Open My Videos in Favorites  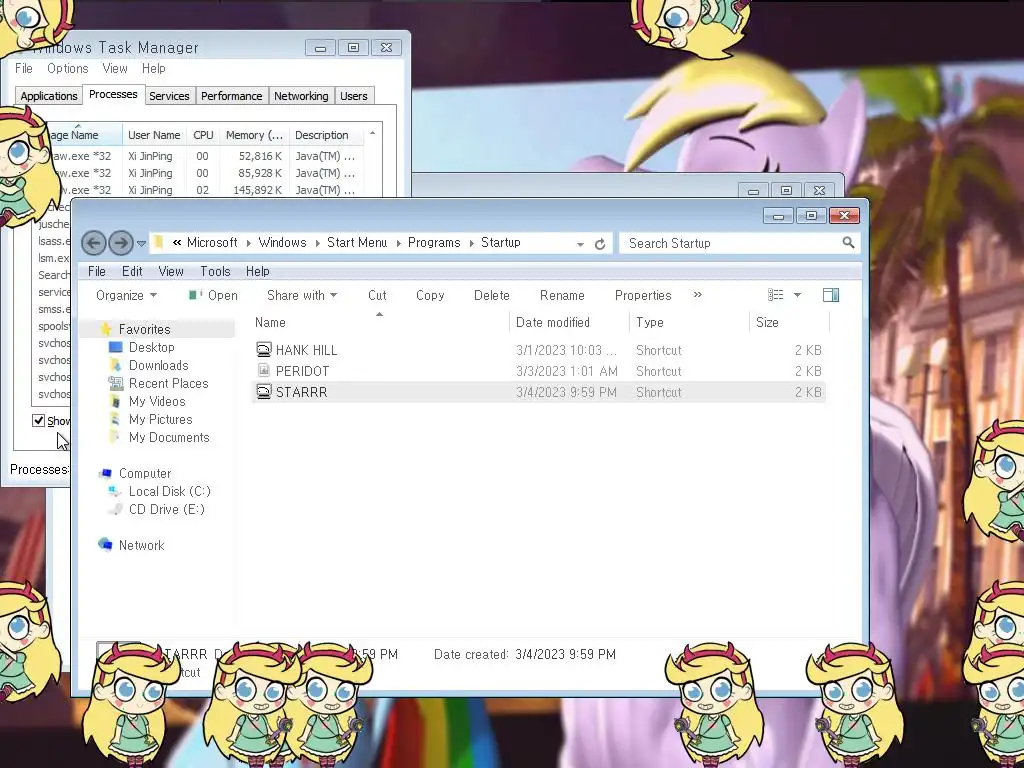(x=157, y=401)
